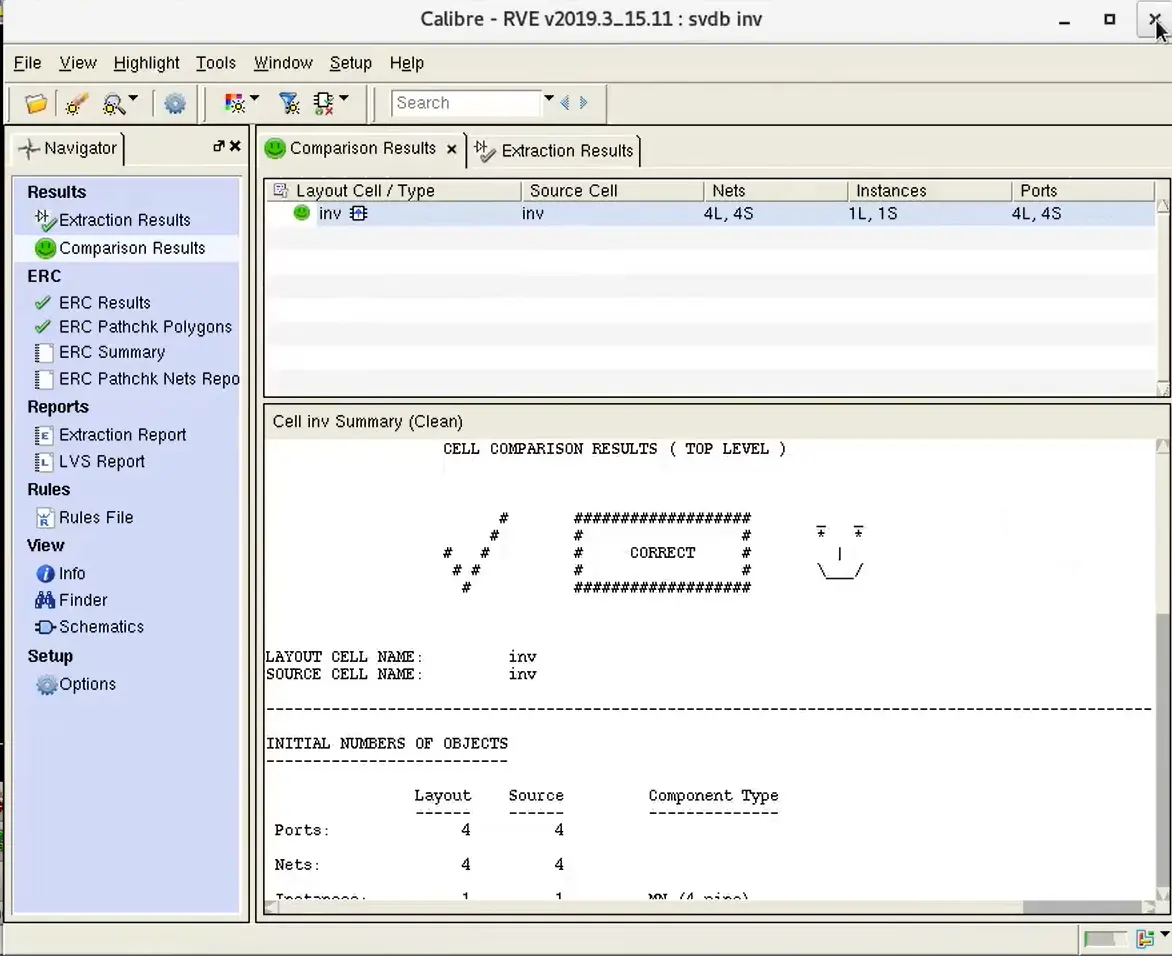Screen dimensions: 1172x956
Task: Expand the zoom magnifier dropdown arrow
Action: pos(133,98)
